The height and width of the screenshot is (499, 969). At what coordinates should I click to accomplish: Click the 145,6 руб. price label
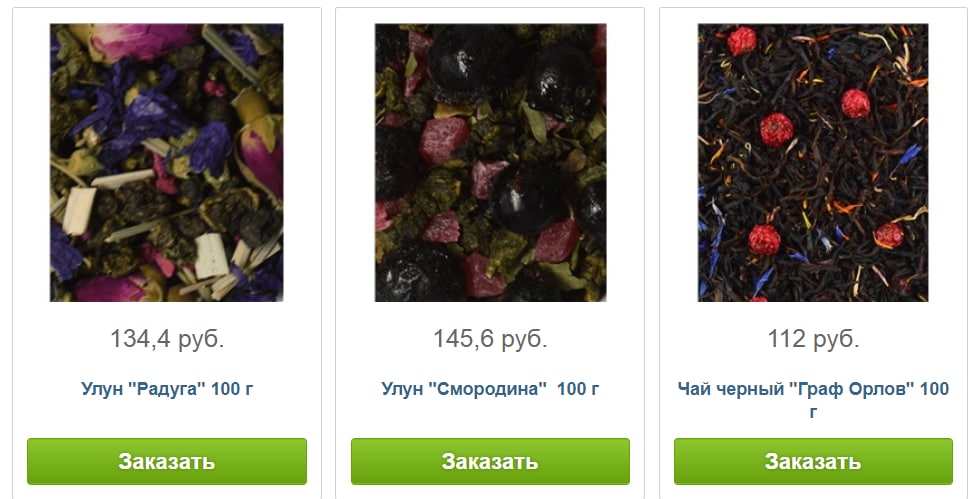[x=490, y=339]
